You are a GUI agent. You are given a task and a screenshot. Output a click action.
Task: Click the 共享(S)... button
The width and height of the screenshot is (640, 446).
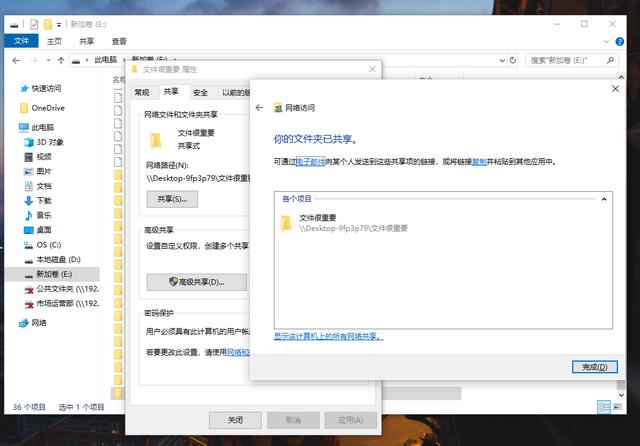(172, 199)
